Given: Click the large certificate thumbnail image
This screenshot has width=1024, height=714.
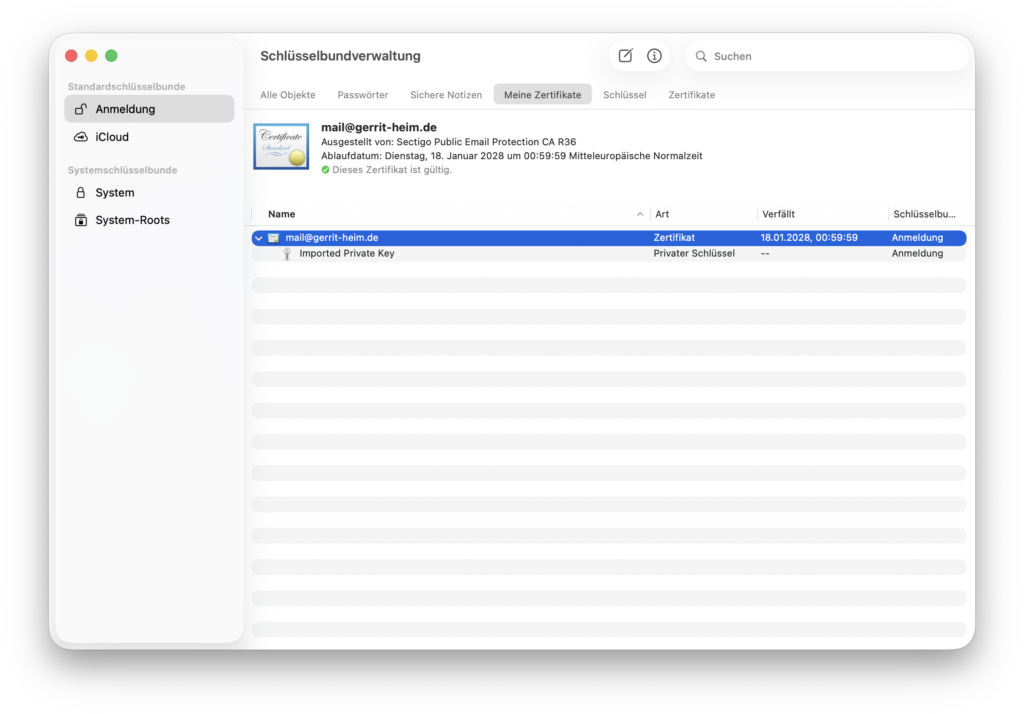Looking at the screenshot, I should pos(281,147).
